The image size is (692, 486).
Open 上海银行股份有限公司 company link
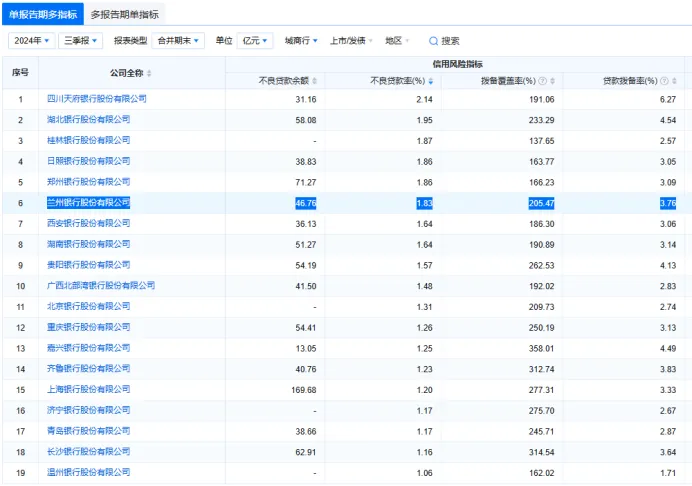88,389
